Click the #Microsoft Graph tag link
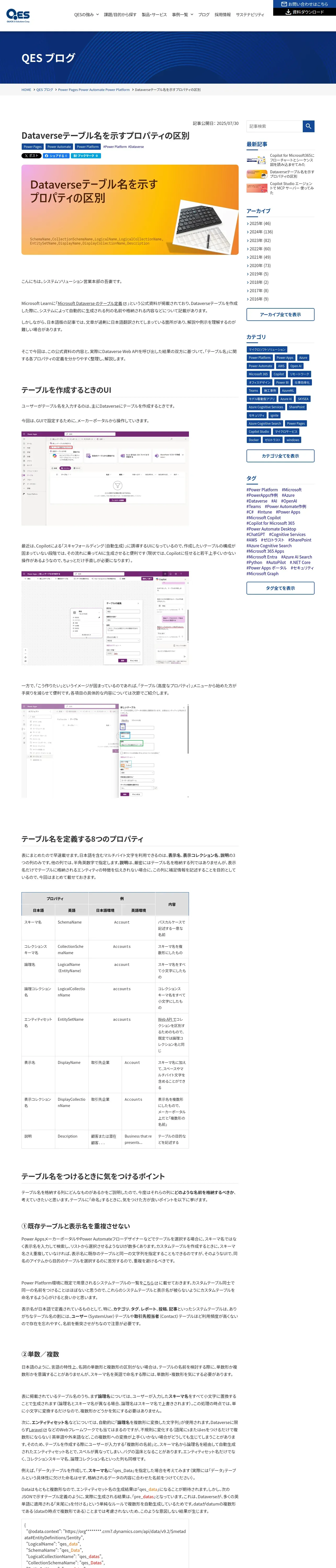The height and width of the screenshot is (1568, 336). coord(262,573)
